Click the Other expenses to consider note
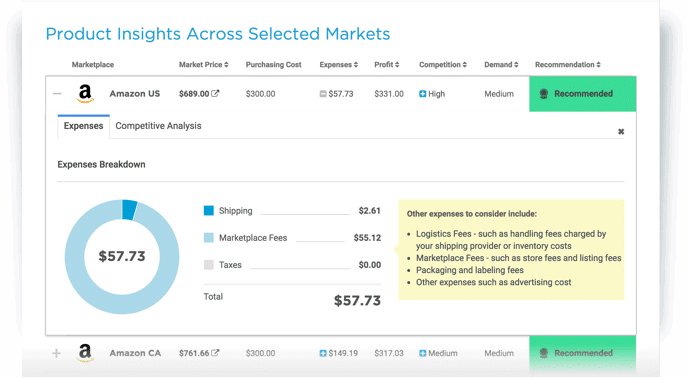This screenshot has width=689, height=378. click(x=511, y=250)
